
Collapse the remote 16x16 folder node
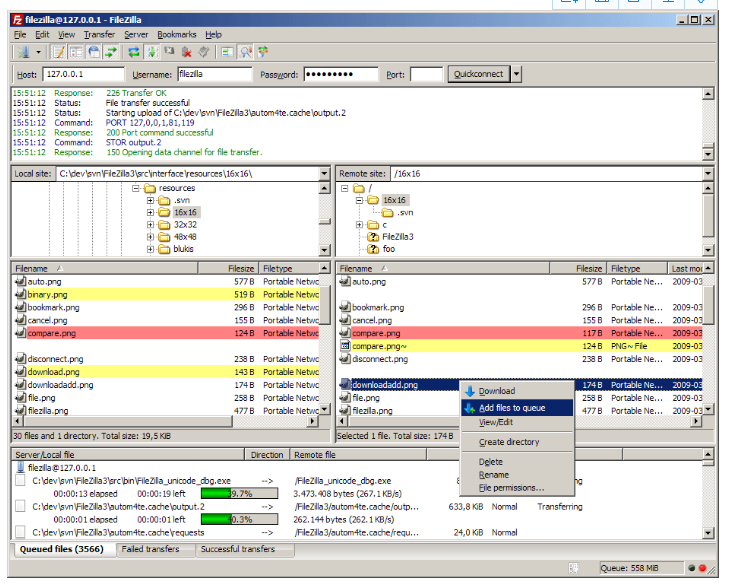(x=359, y=200)
